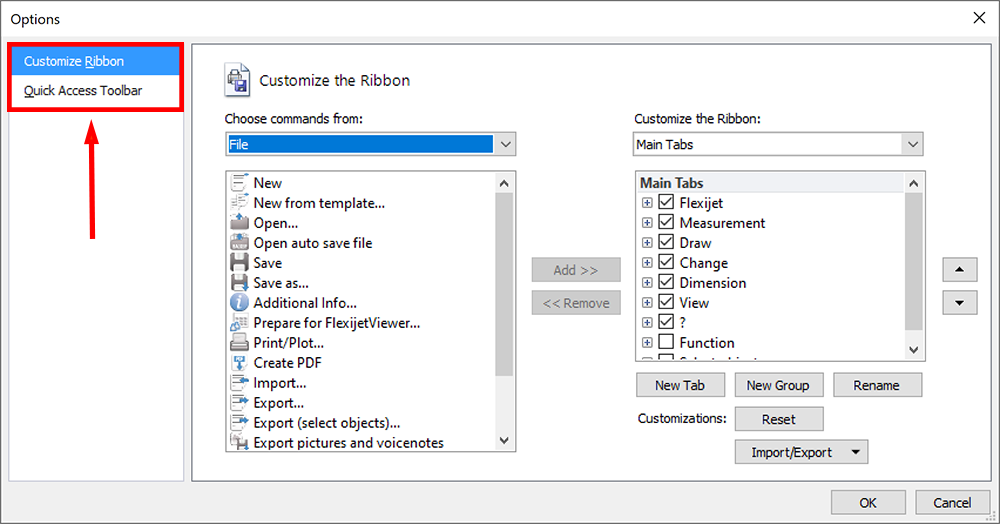This screenshot has height=524, width=1000.
Task: Uncheck the Draw tab checkbox
Action: (666, 242)
